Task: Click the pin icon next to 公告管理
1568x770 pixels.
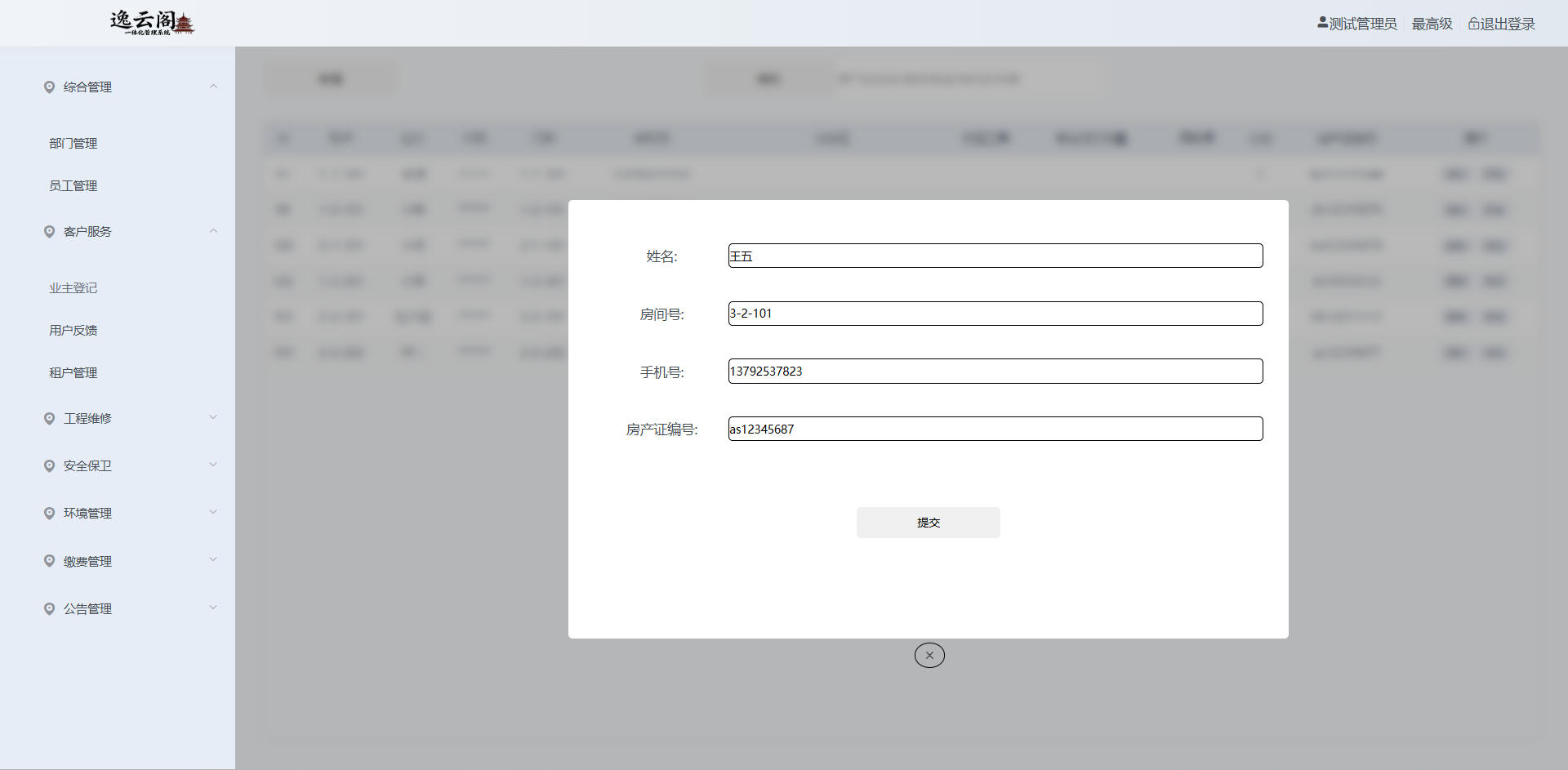Action: click(x=49, y=609)
